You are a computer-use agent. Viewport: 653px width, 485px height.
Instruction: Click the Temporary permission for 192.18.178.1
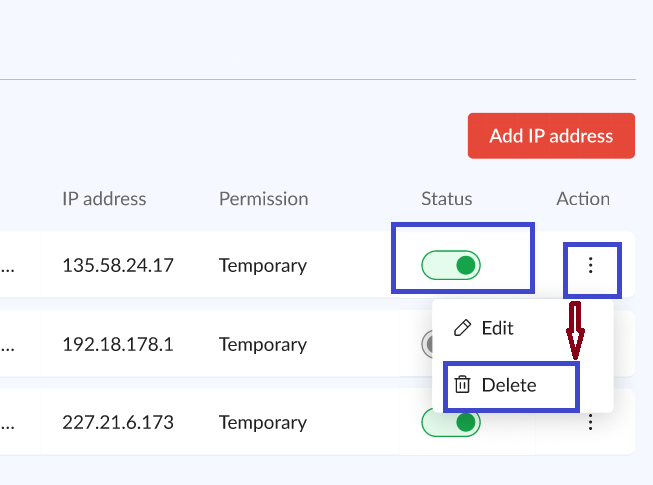[262, 344]
